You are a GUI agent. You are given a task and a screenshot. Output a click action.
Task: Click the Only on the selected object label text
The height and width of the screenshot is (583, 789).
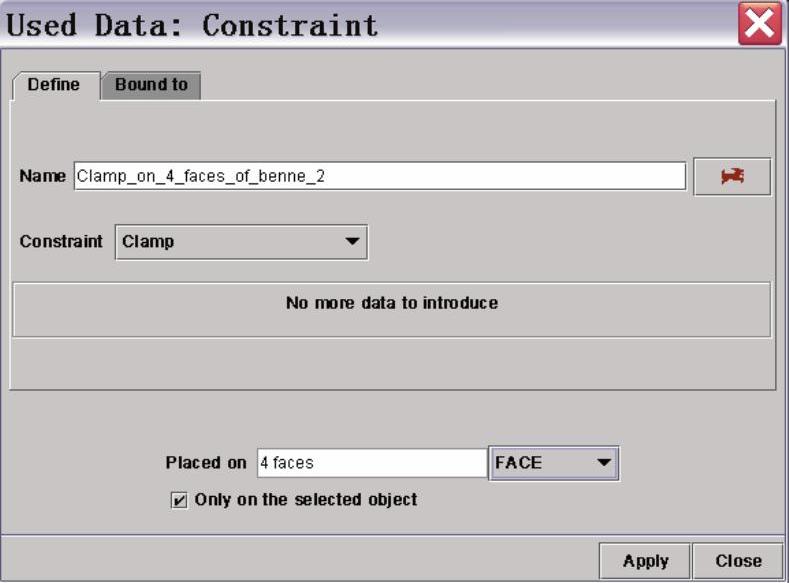[306, 499]
